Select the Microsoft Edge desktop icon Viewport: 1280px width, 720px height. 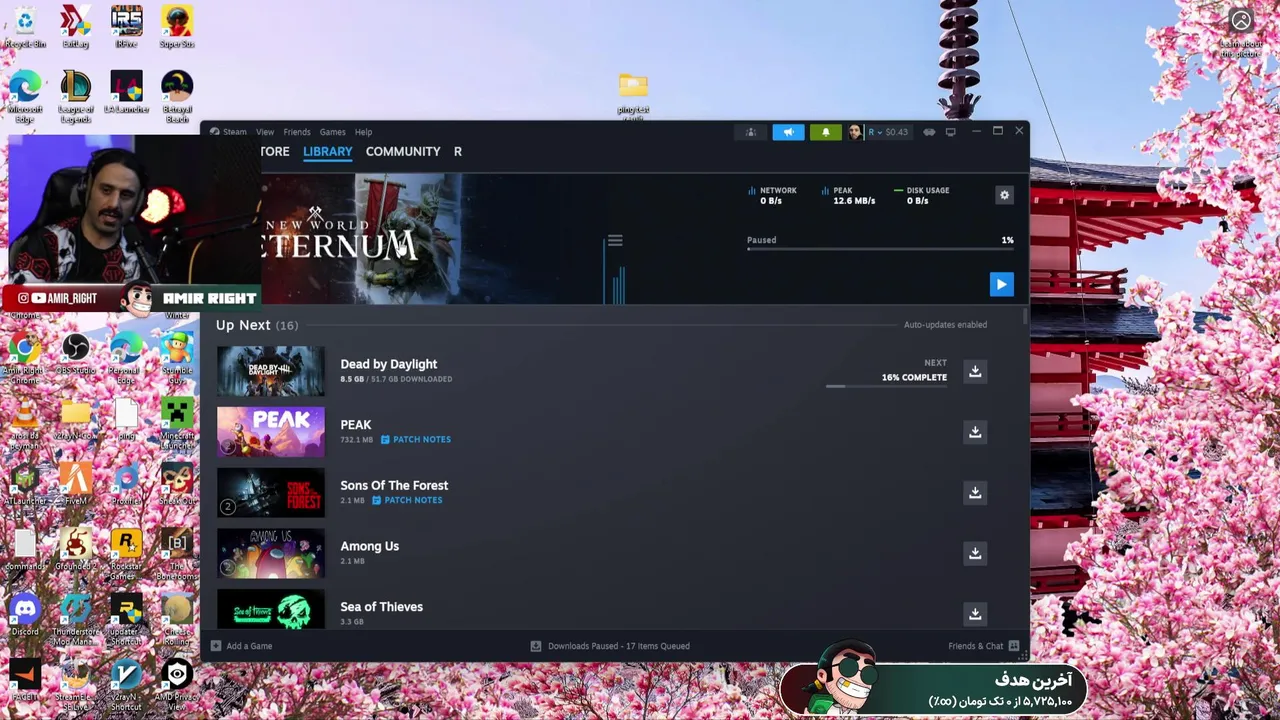(x=25, y=97)
